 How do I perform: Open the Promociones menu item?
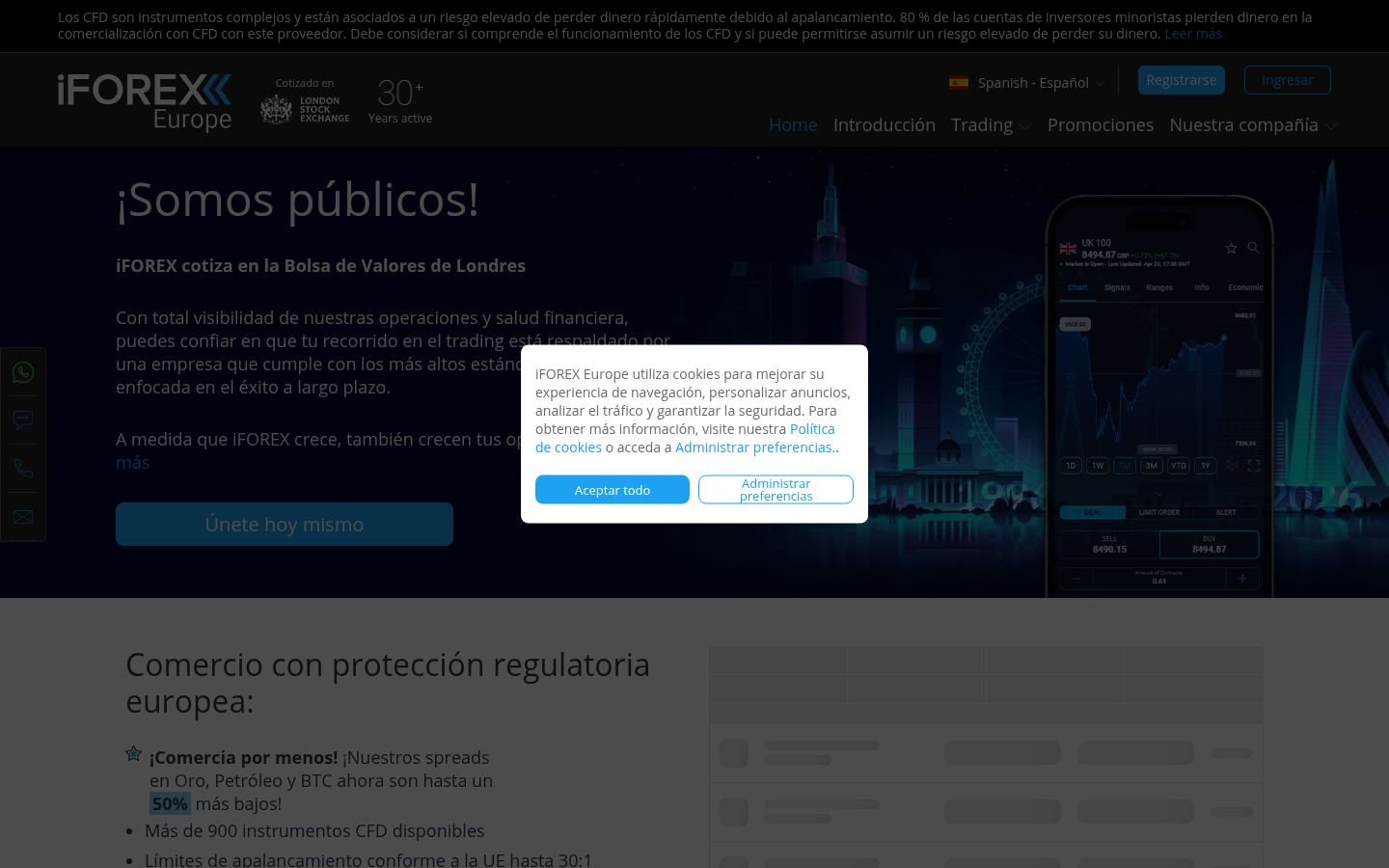point(1101,124)
